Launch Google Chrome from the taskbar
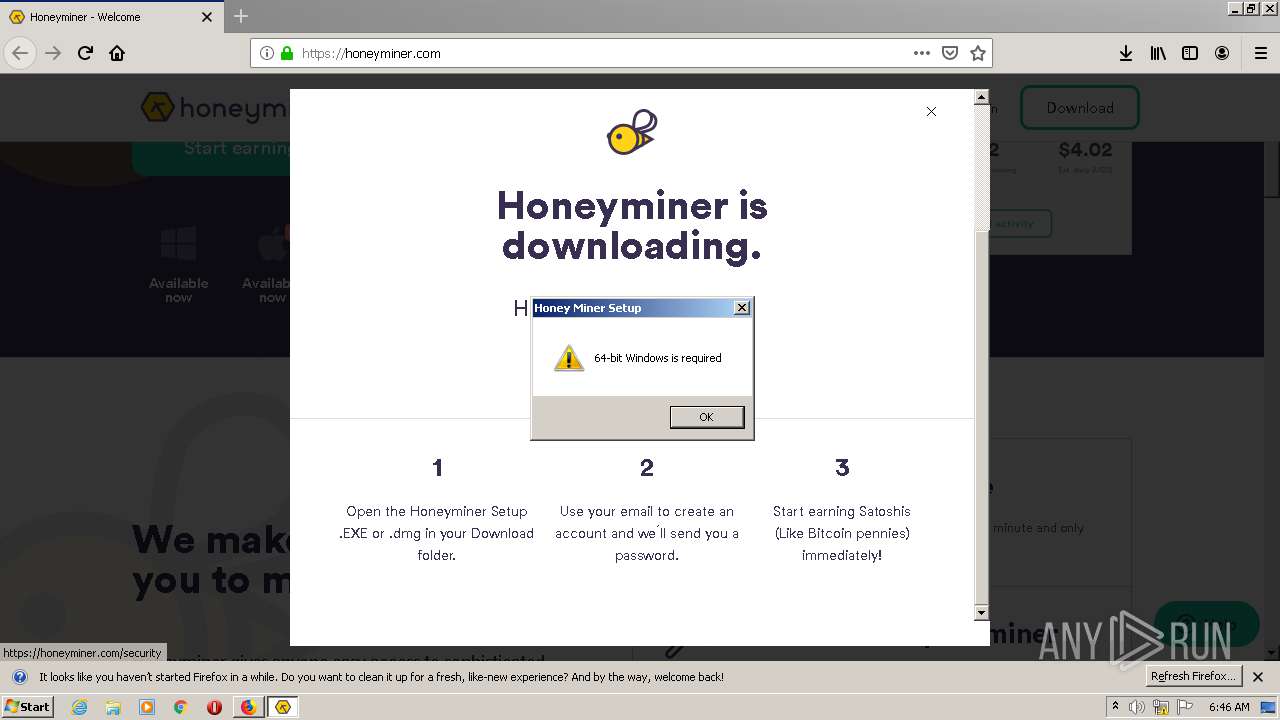The image size is (1280, 720). pyautogui.click(x=180, y=707)
